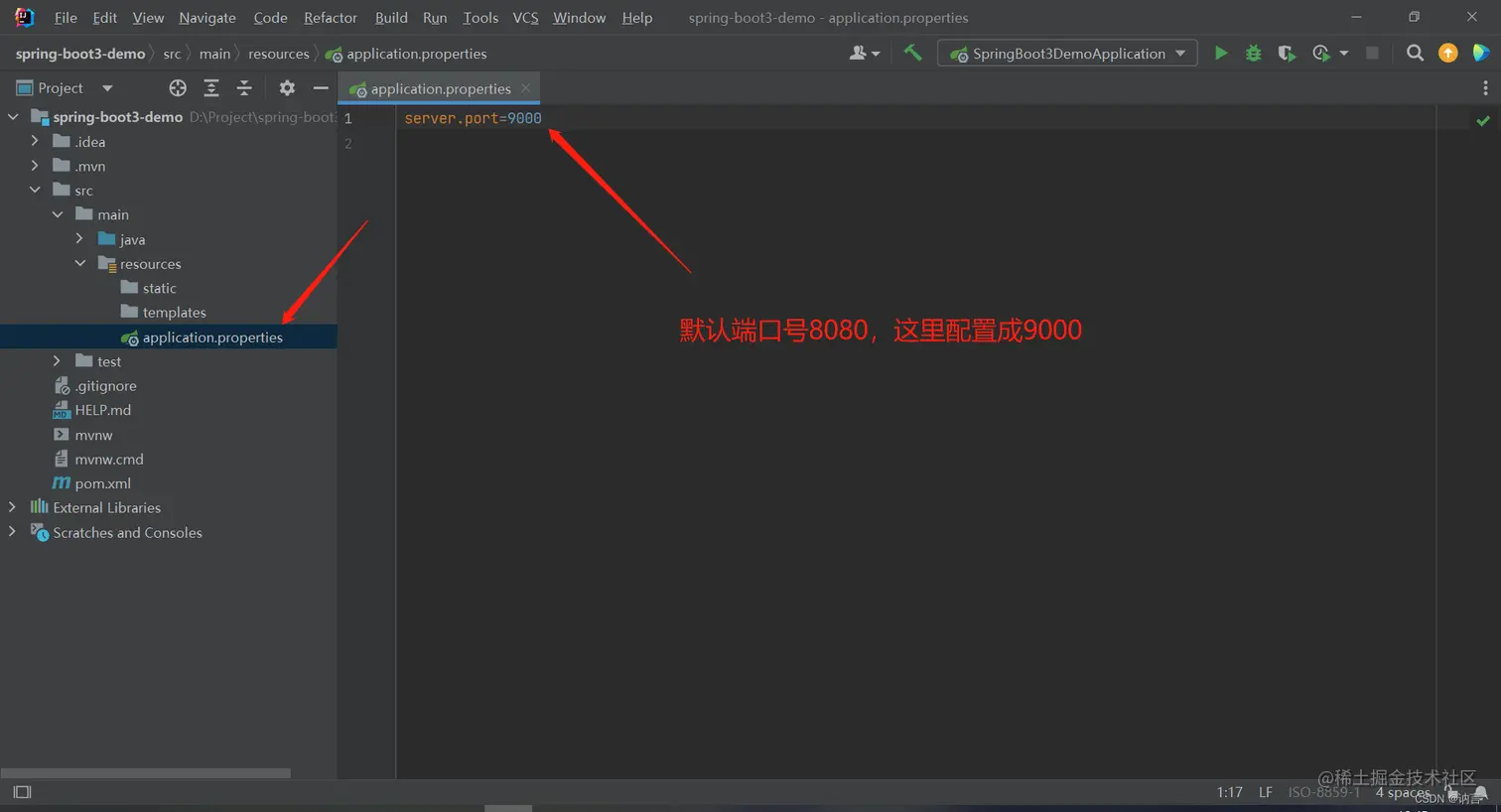
Task: Expand Scratches and Consoles node
Action: [12, 532]
